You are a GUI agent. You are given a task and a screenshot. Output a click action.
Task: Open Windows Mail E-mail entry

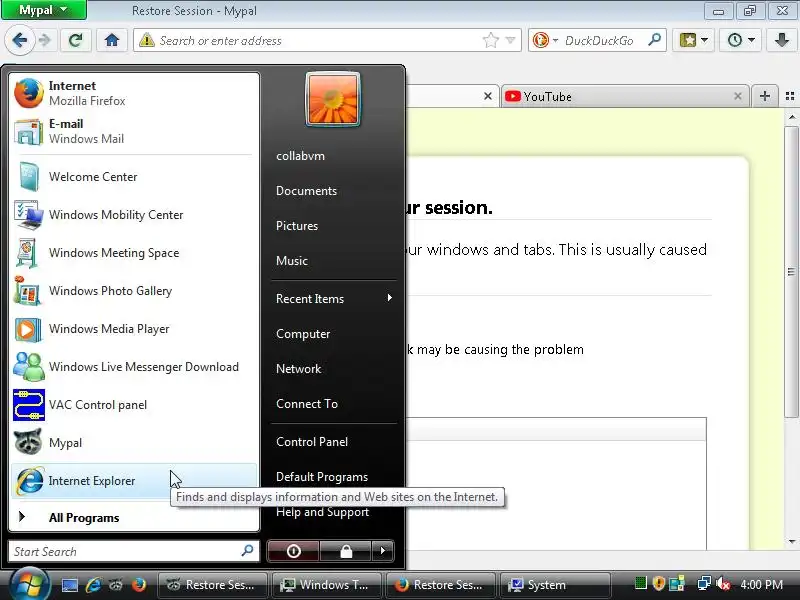click(134, 131)
